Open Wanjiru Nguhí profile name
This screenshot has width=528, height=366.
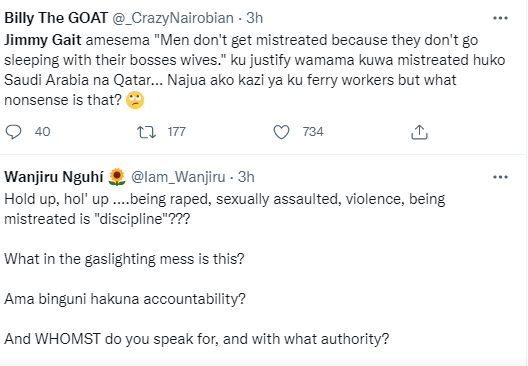point(54,177)
